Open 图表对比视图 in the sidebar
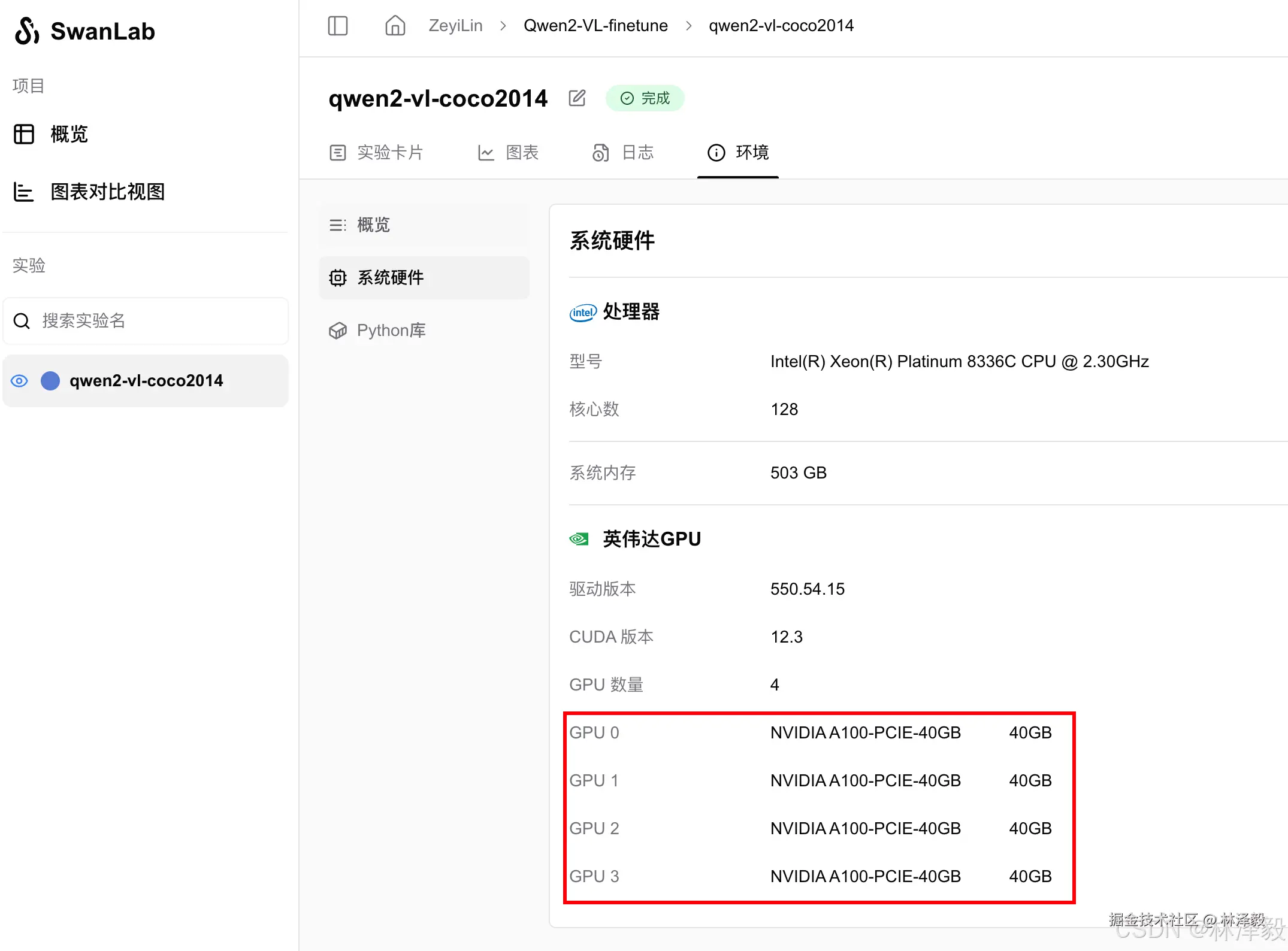The image size is (1288, 951). tap(107, 192)
